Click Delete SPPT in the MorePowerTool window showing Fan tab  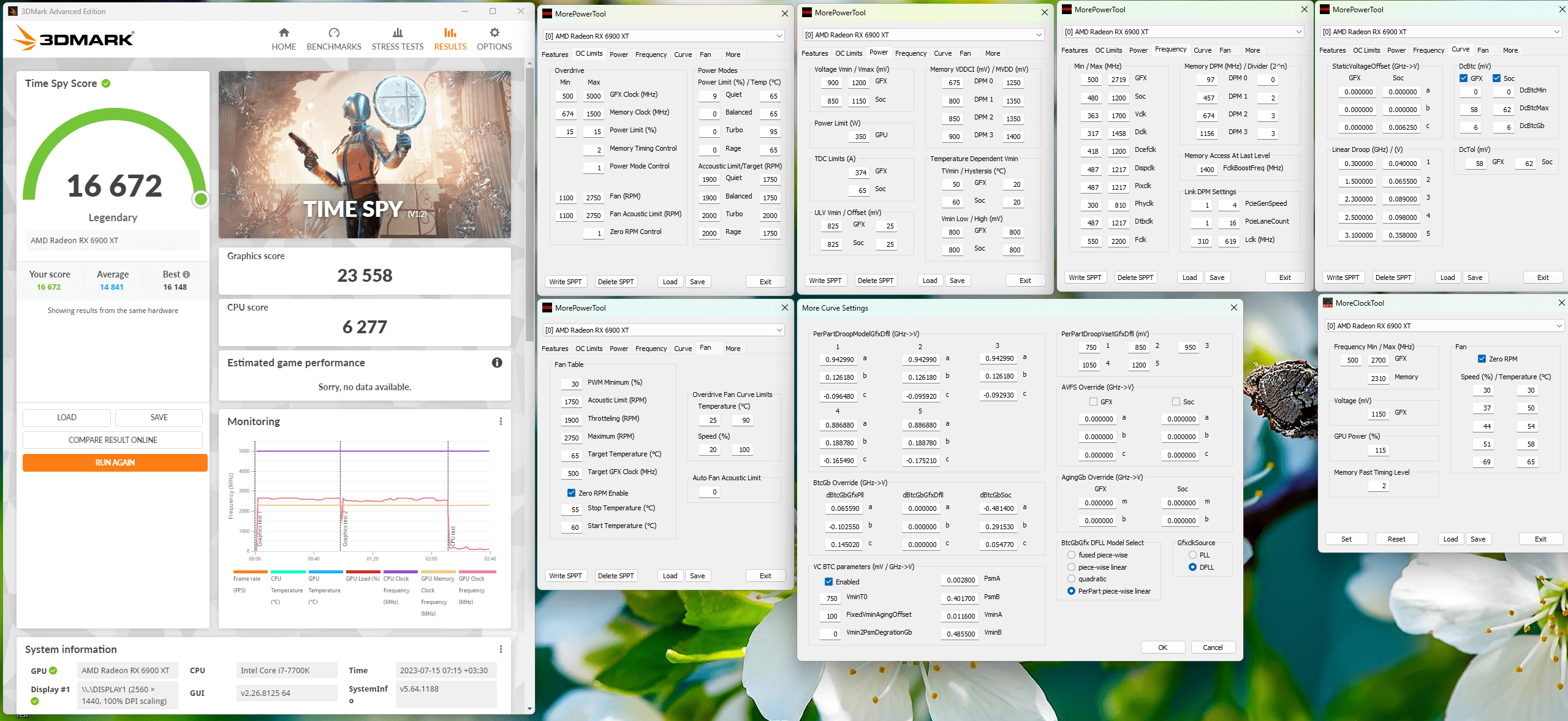tap(615, 576)
